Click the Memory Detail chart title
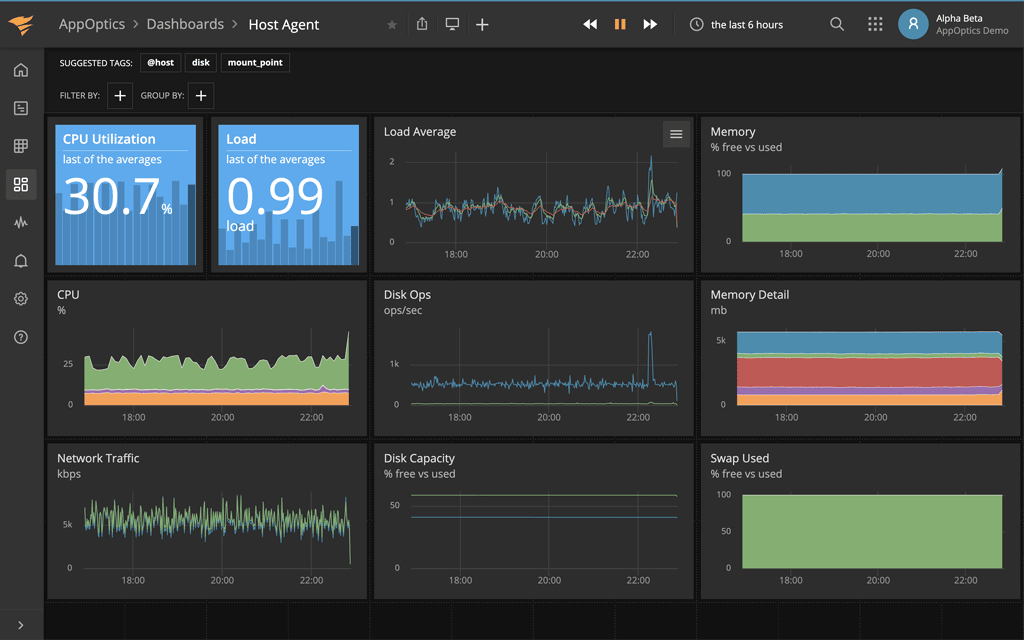The image size is (1024, 640). (x=750, y=295)
